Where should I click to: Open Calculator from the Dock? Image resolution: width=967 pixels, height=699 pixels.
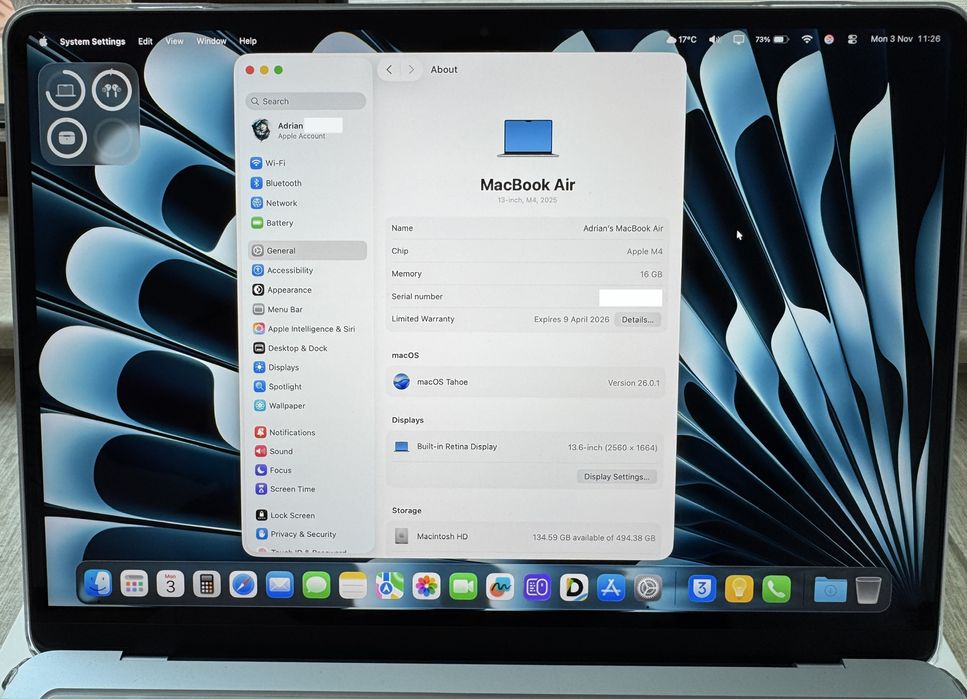[207, 584]
